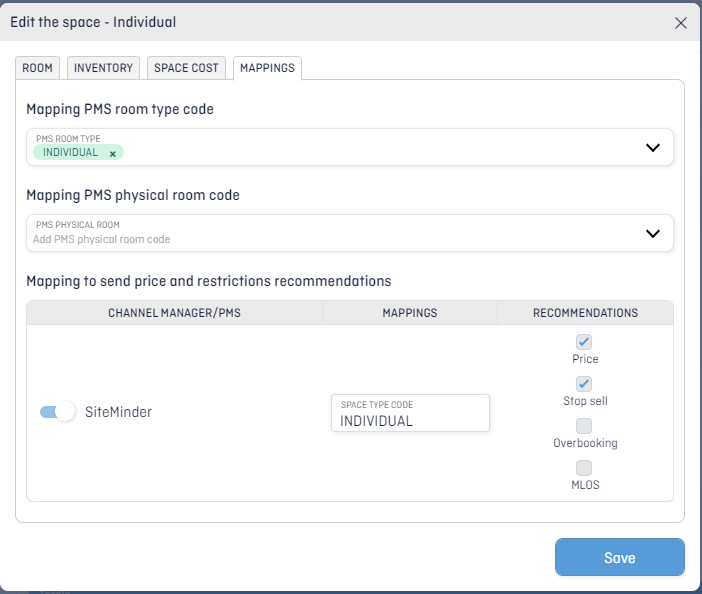Screen dimensions: 702x594
Task: Click the Channel Manager/PMS column header
Action: pos(174,313)
